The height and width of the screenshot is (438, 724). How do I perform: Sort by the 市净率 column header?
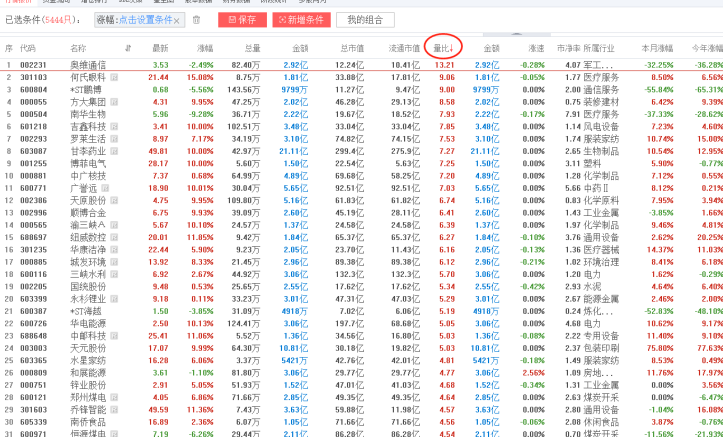568,48
